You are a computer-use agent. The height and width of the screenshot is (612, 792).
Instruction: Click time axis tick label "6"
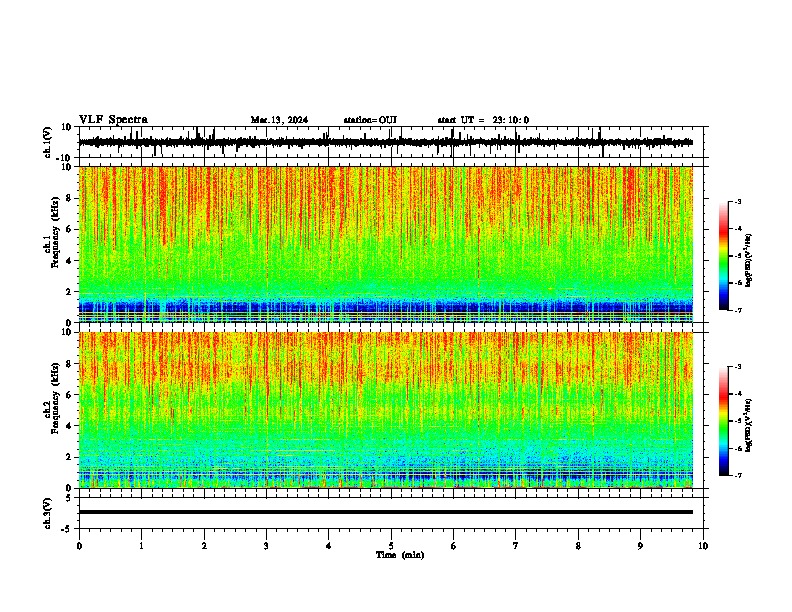tap(454, 546)
